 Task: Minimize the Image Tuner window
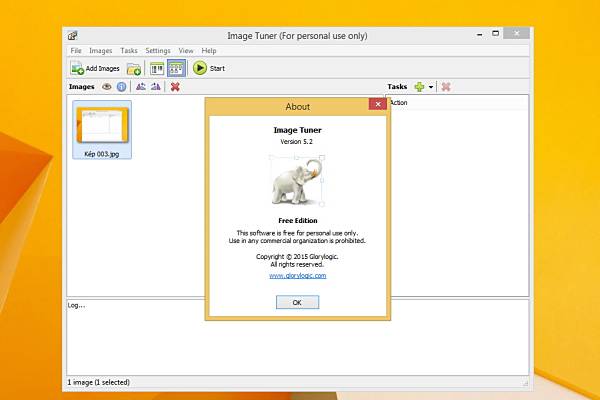coord(479,34)
